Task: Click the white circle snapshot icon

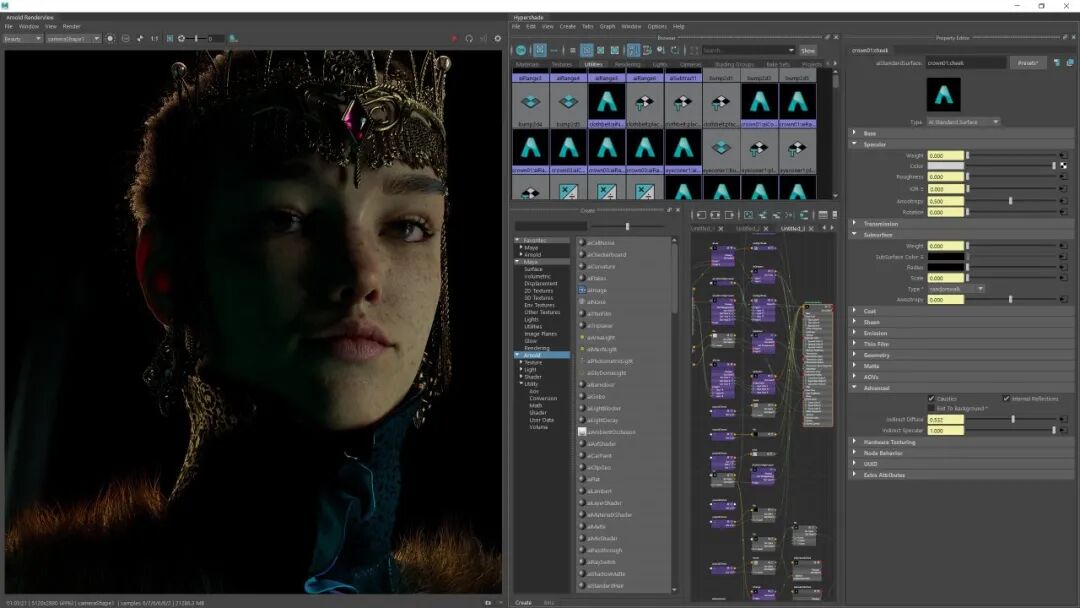Action: click(x=110, y=39)
